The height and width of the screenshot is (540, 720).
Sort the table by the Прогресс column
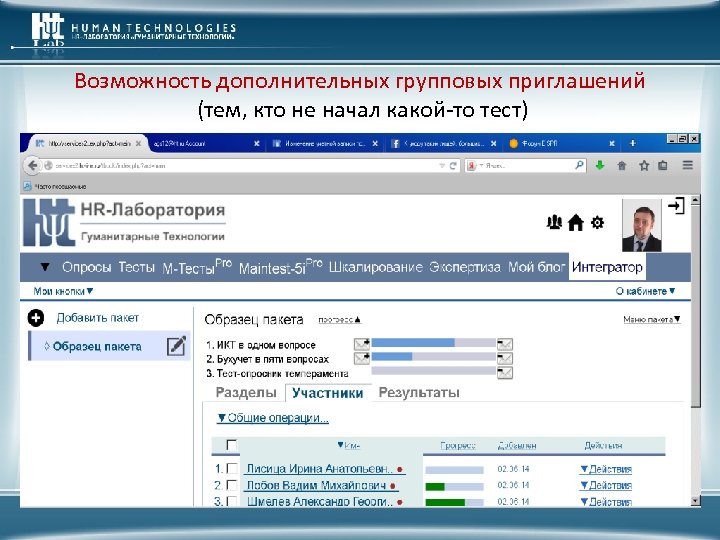[x=458, y=445]
